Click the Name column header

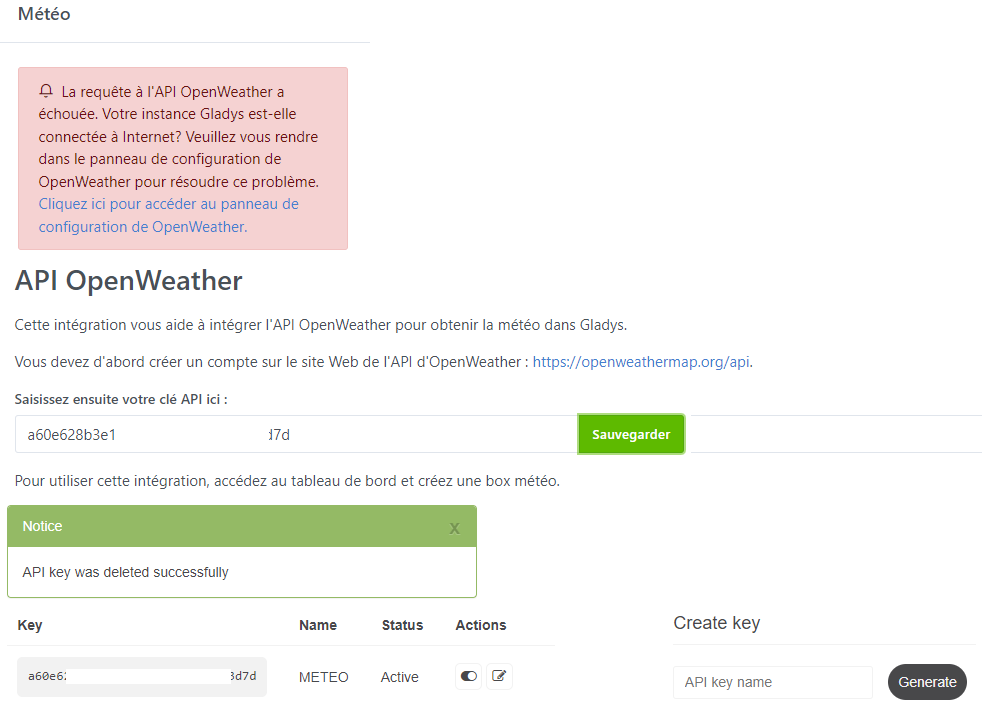point(318,625)
